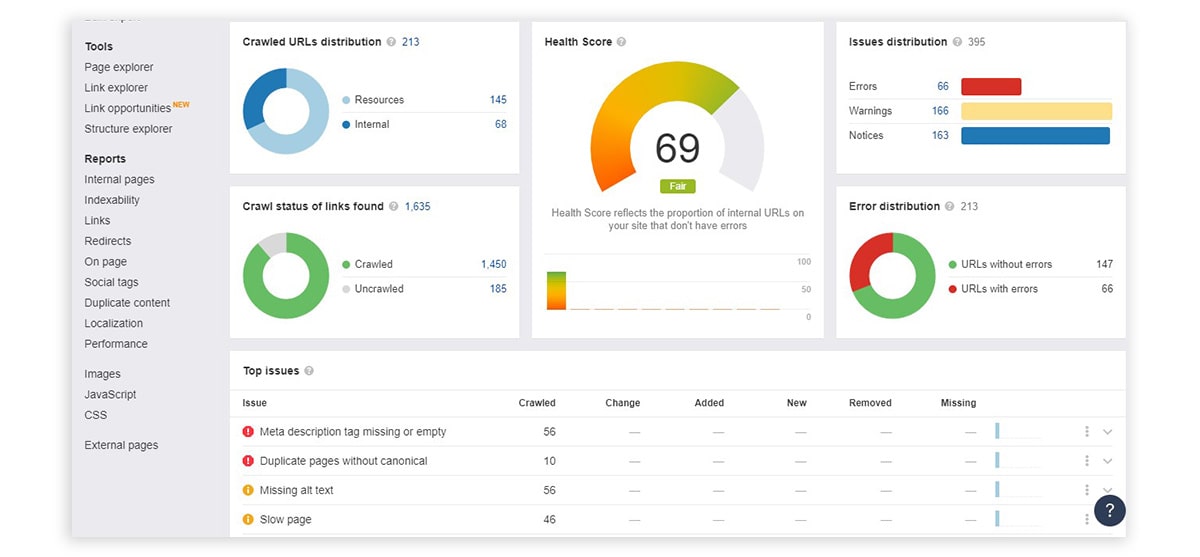Click Errors count 66 in Issues distribution

tap(943, 87)
